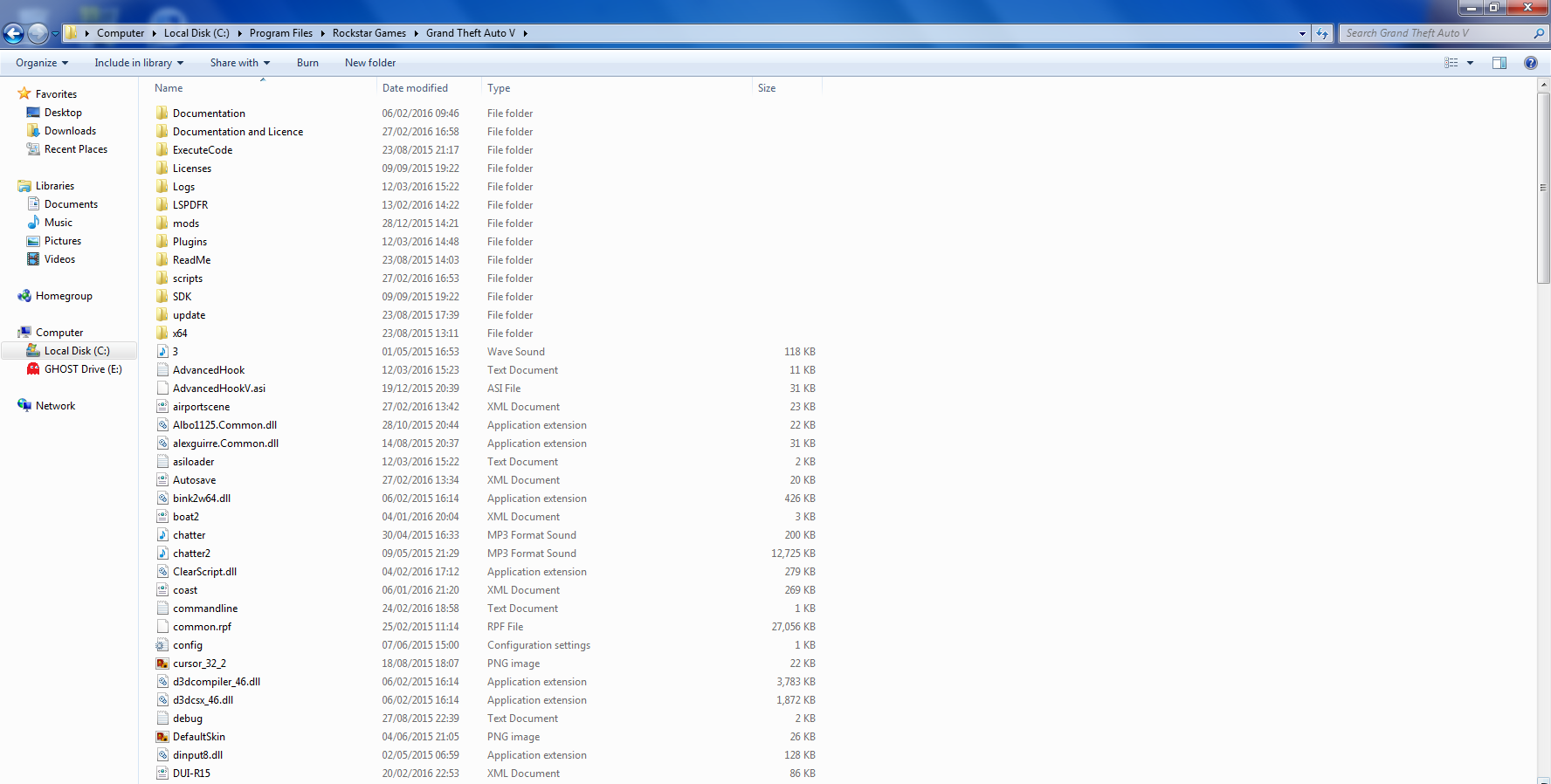Open the Help question mark icon
Viewport: 1551px width, 784px height.
[1531, 63]
